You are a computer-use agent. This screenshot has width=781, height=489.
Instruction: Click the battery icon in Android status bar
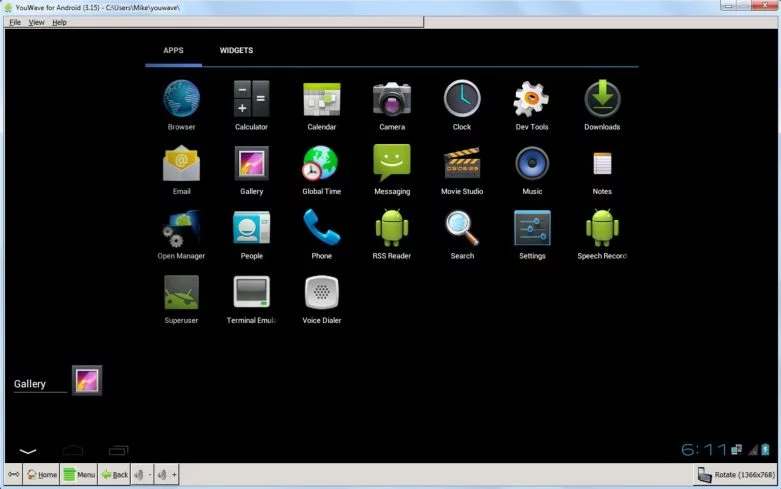[765, 450]
